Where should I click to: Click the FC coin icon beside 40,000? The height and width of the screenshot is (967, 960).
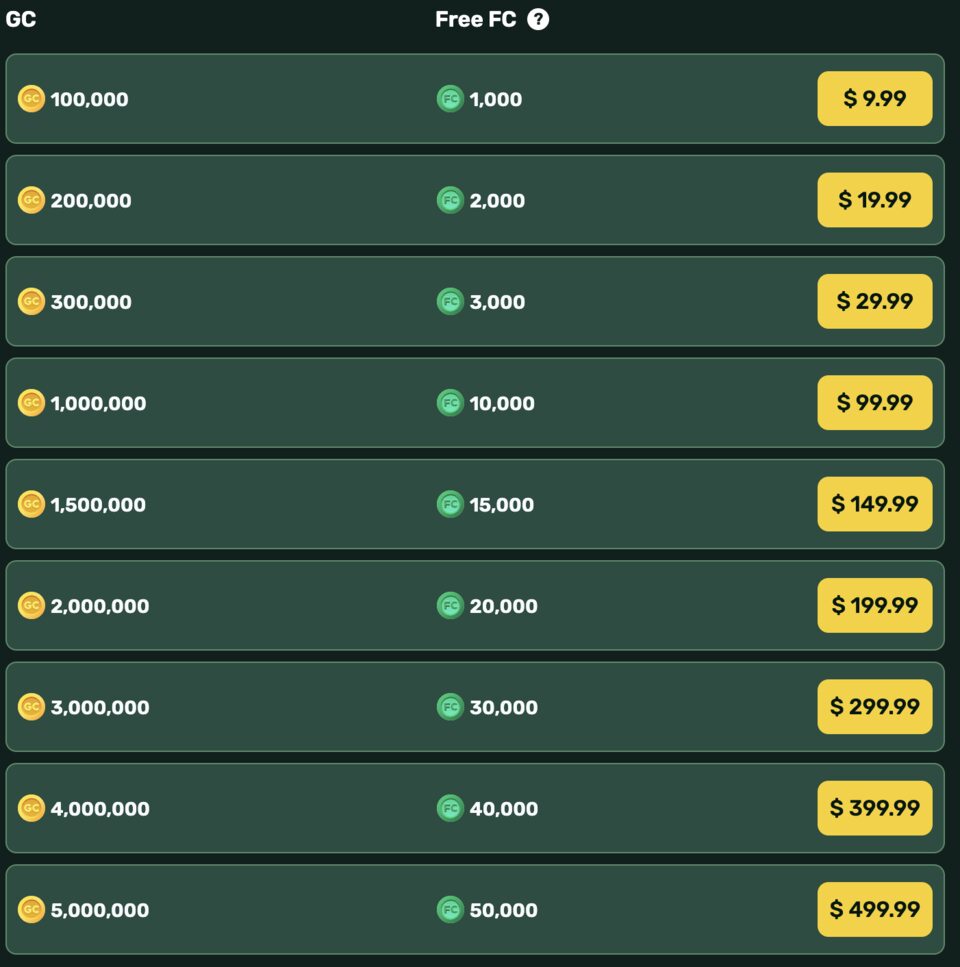[450, 808]
